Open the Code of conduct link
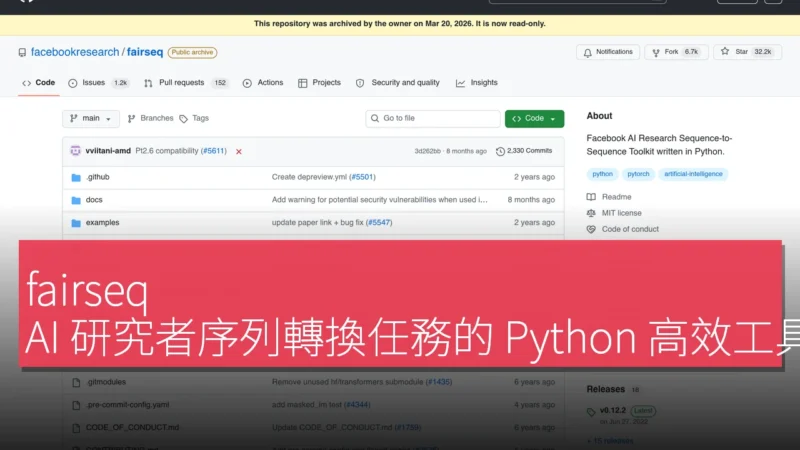The image size is (800, 450). pyautogui.click(x=630, y=230)
